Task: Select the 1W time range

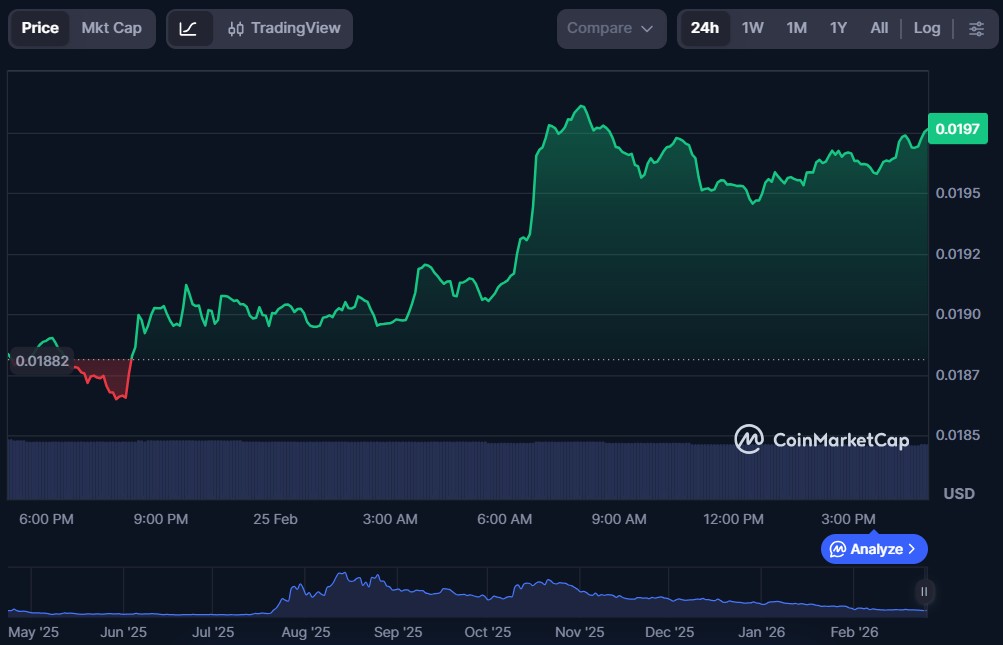Action: 753,28
